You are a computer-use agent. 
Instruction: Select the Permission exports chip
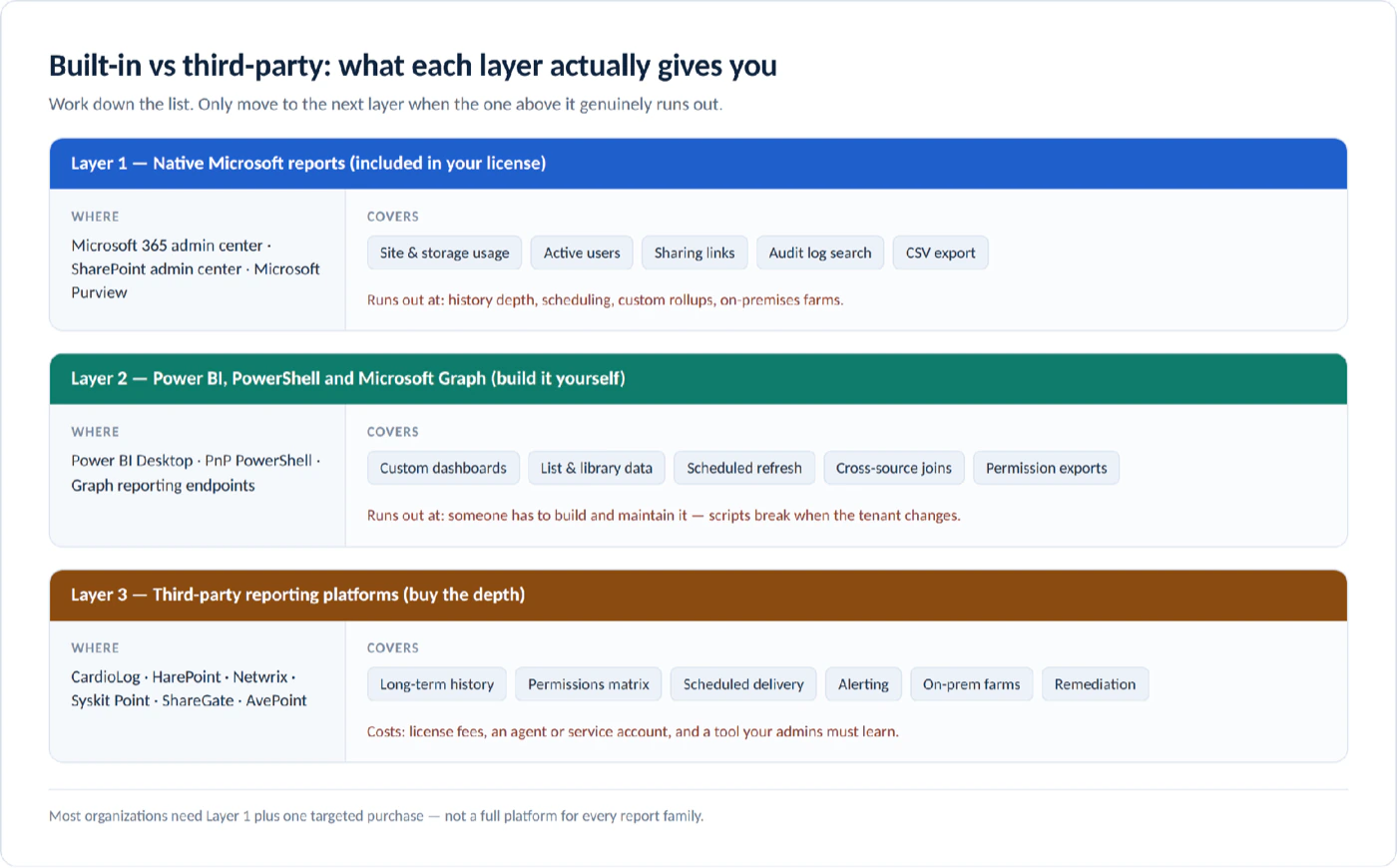coord(1047,468)
